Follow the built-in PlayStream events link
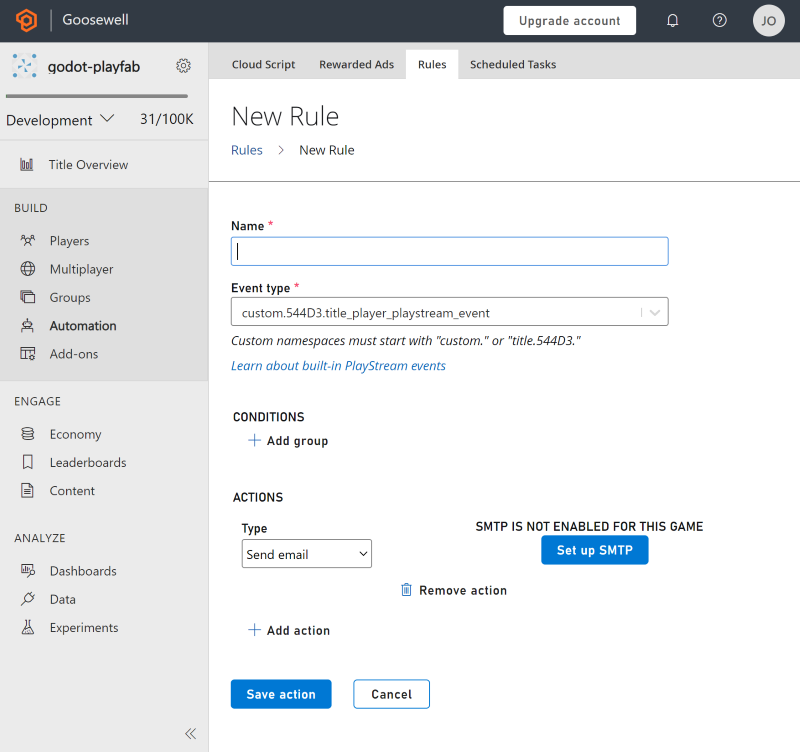Screen dimensions: 800x752 (338, 366)
